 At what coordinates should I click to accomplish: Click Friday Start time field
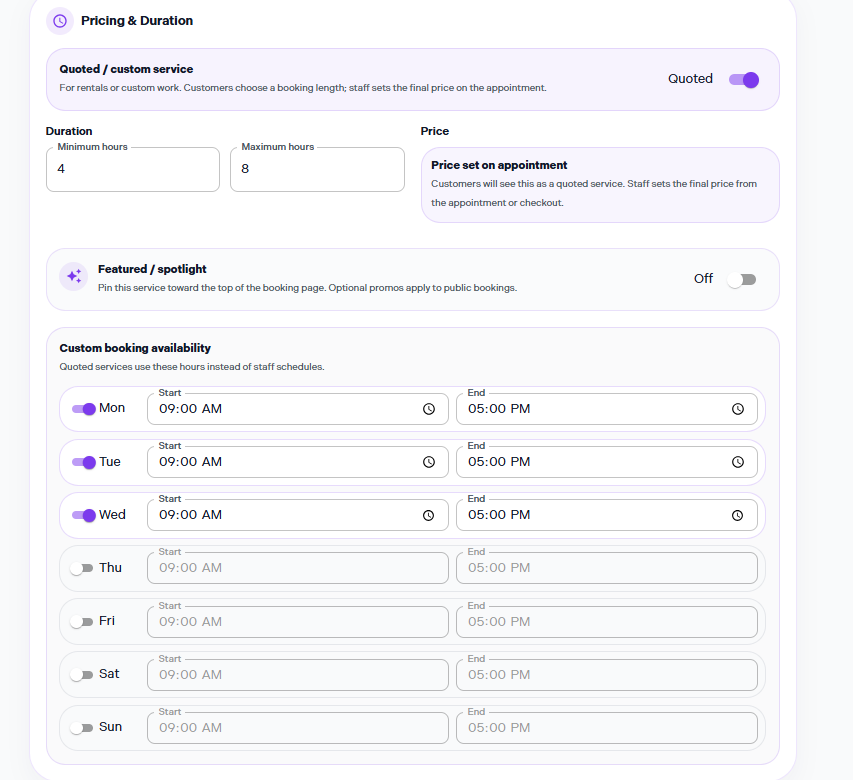click(298, 622)
